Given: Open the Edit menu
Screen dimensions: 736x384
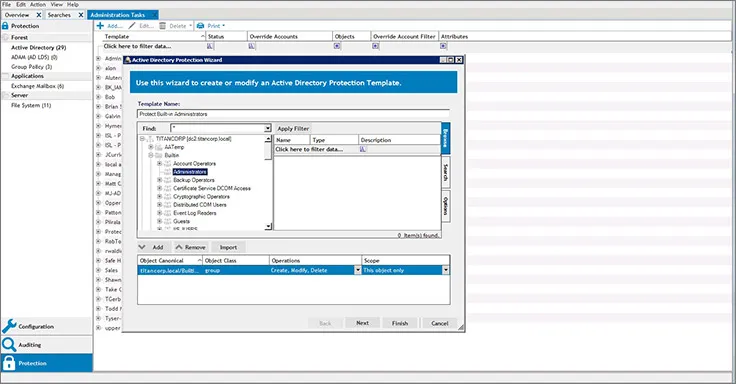Looking at the screenshot, I should tap(21, 4).
